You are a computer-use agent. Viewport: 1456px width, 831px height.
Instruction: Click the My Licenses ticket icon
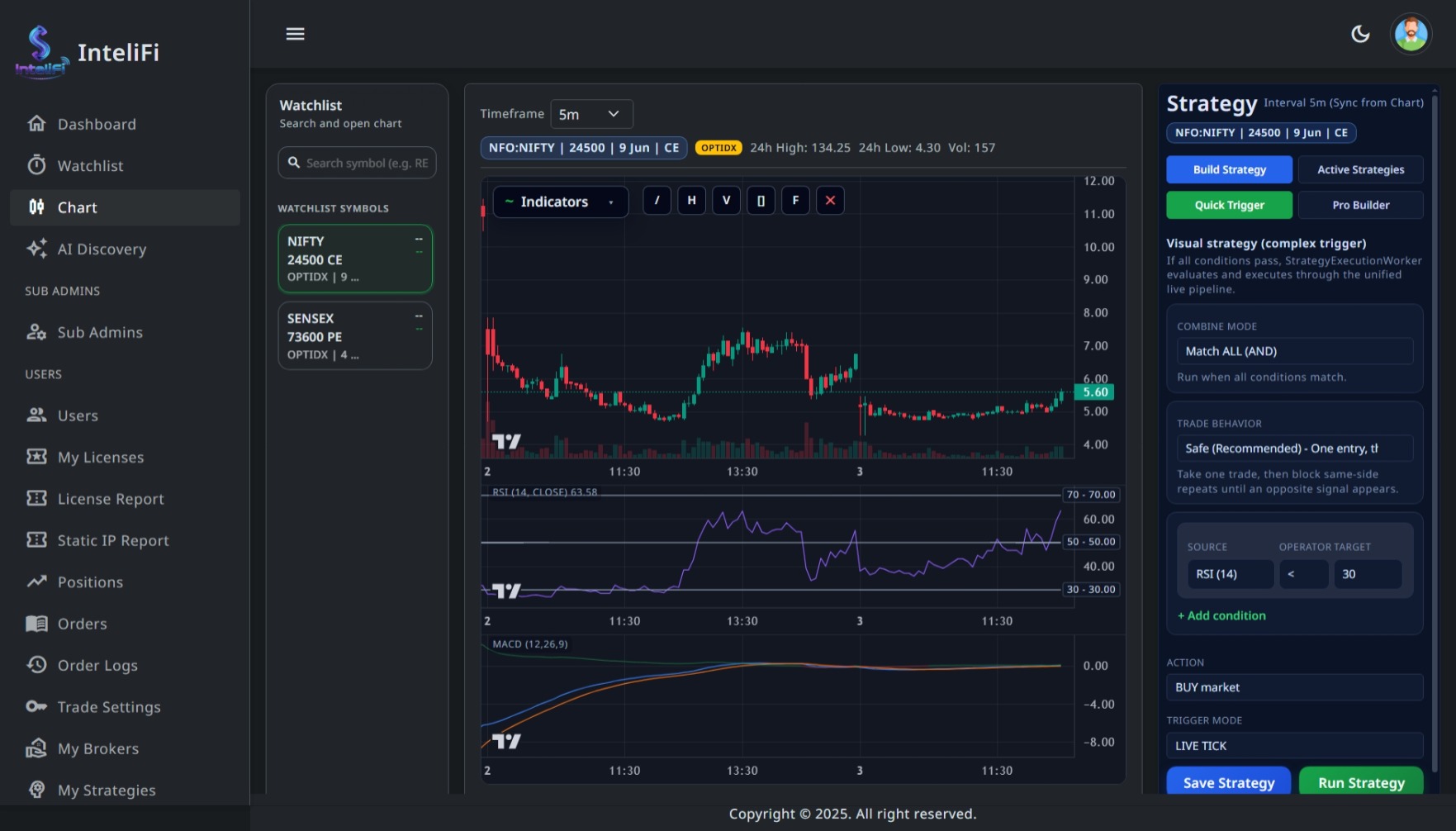pyautogui.click(x=36, y=457)
